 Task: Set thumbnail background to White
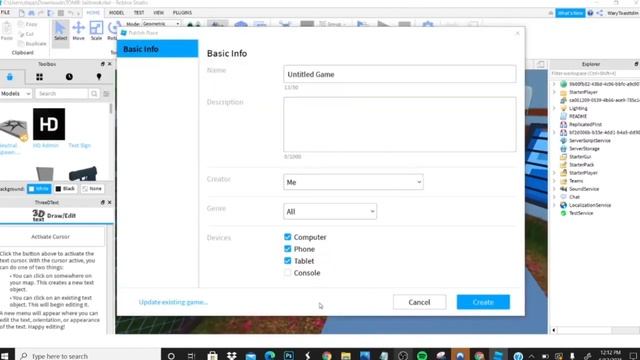coord(39,189)
